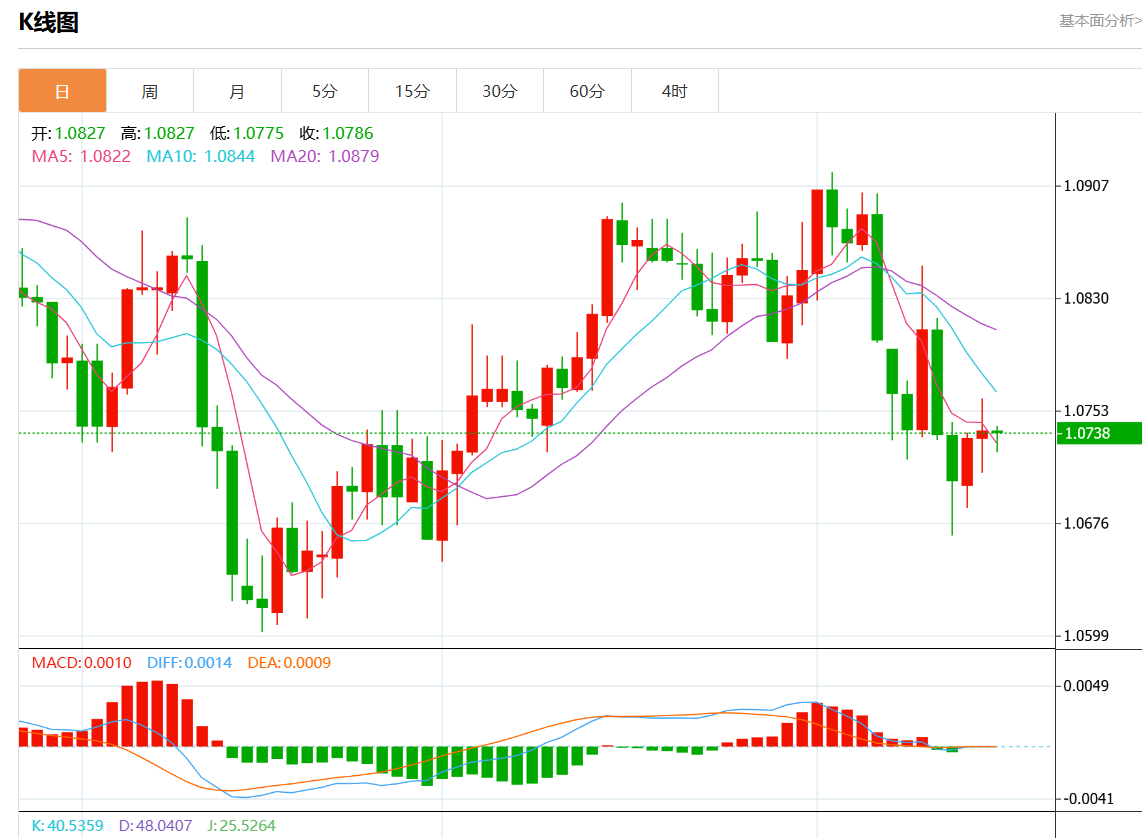This screenshot has width=1142, height=838.
Task: Switch to the 月 monthly tab
Action: coord(237,91)
